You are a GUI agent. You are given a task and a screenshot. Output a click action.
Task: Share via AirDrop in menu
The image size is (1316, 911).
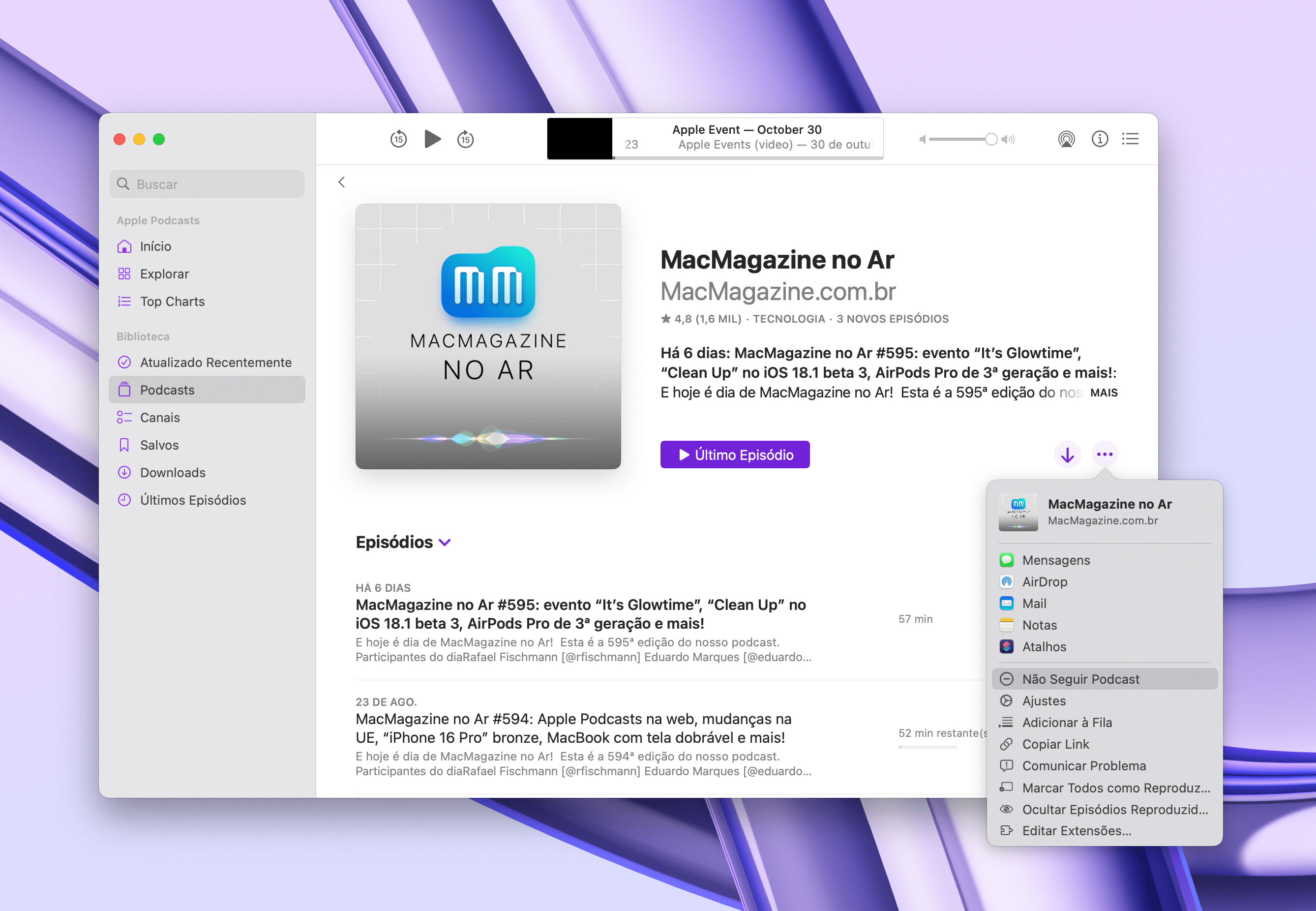click(1104, 581)
